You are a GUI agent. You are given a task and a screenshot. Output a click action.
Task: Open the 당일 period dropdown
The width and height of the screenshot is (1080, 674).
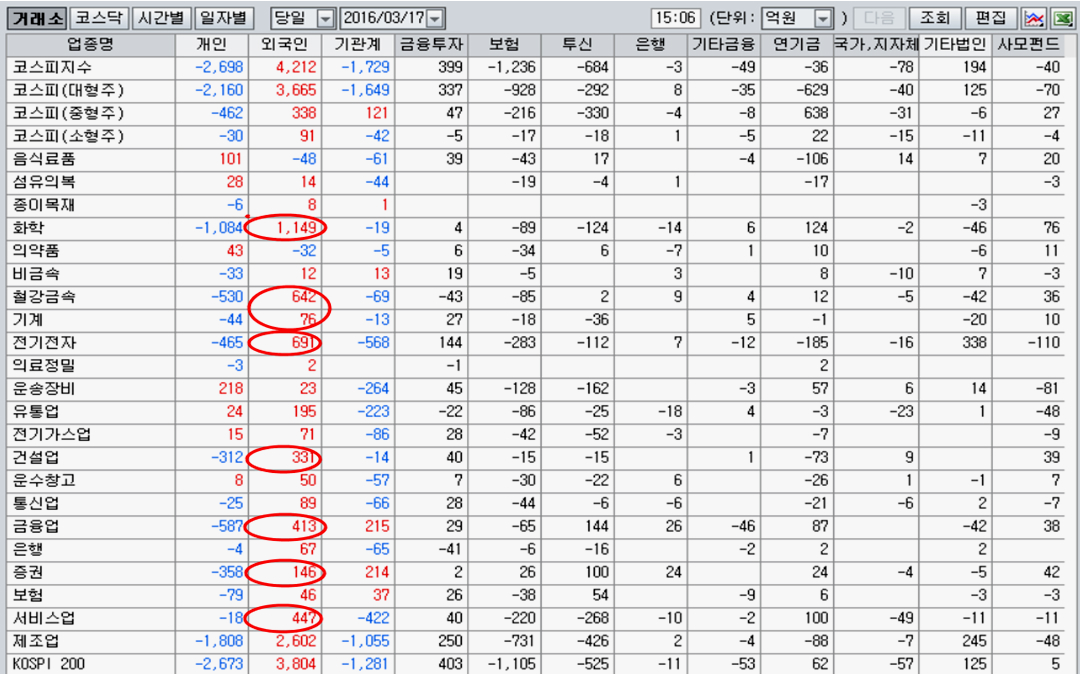coord(326,19)
